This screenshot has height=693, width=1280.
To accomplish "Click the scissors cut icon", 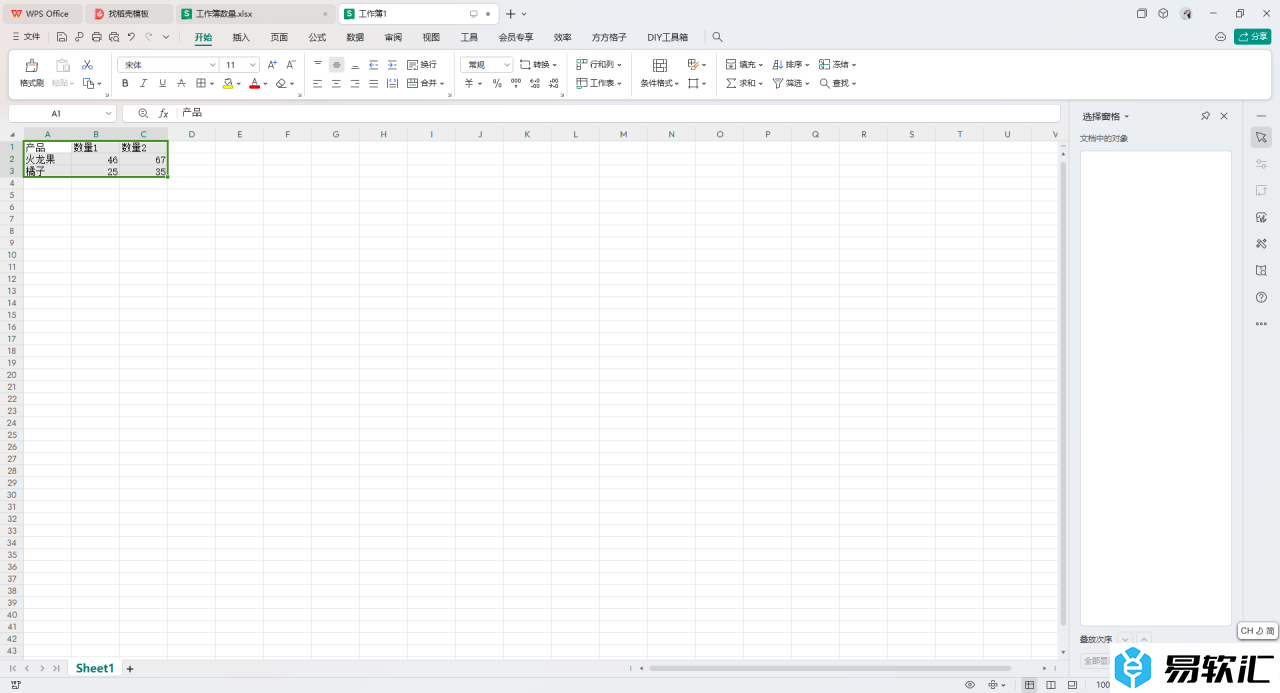I will tap(87, 64).
